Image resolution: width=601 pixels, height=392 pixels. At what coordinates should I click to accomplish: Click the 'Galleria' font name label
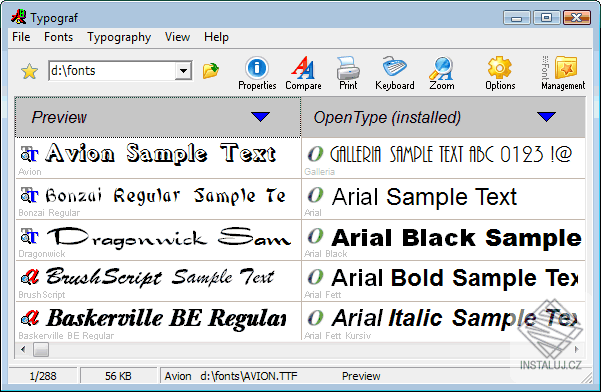[x=319, y=172]
